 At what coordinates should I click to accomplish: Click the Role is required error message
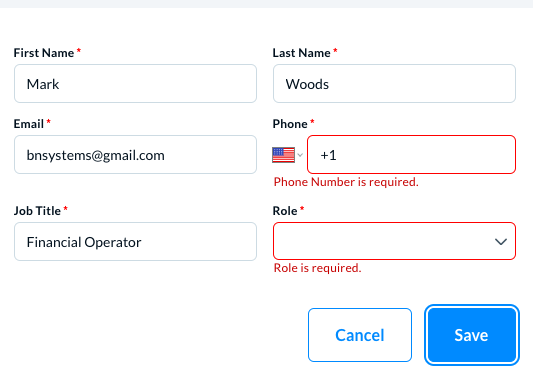pos(317,268)
